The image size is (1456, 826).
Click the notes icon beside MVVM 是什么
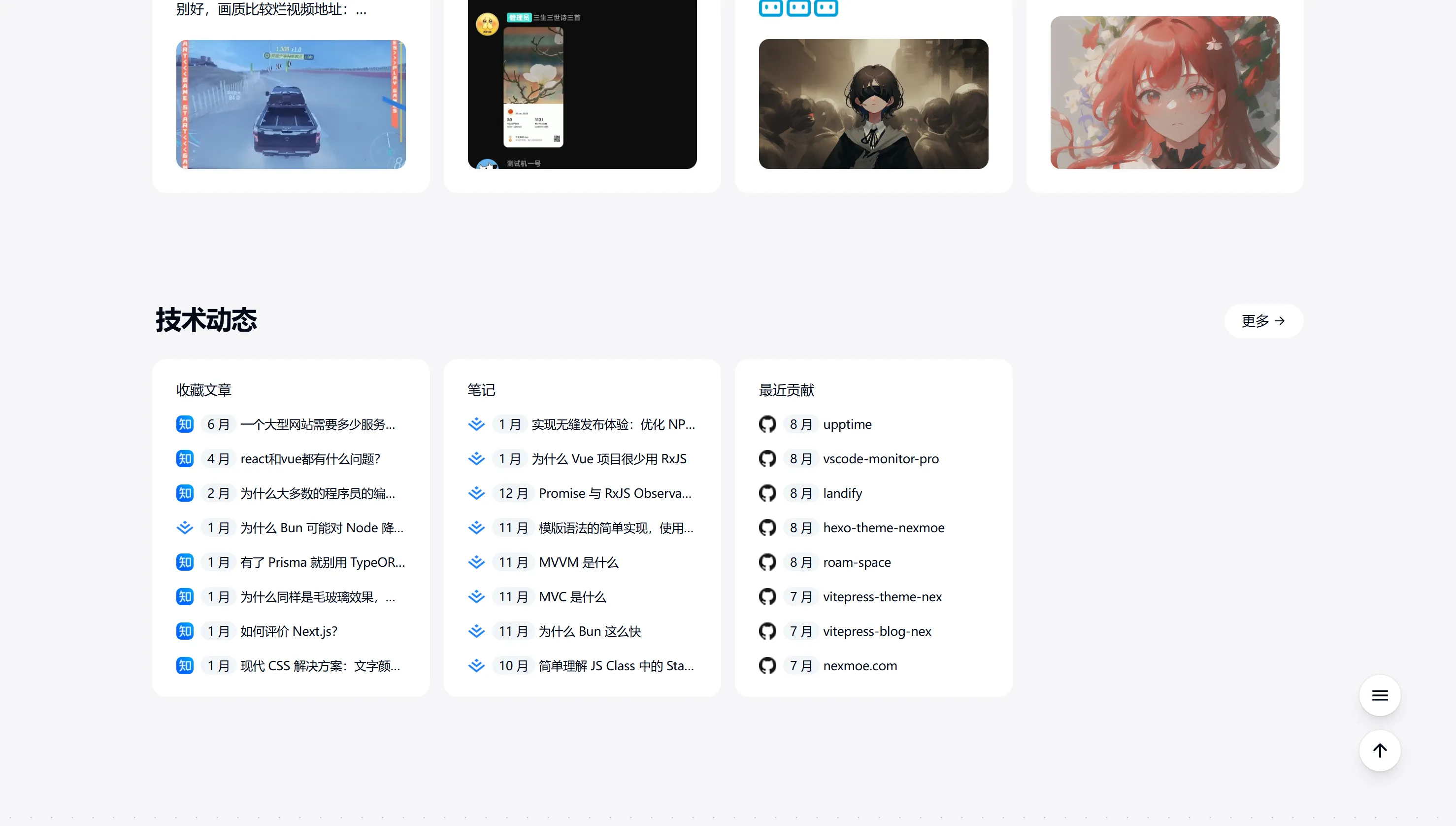(476, 562)
